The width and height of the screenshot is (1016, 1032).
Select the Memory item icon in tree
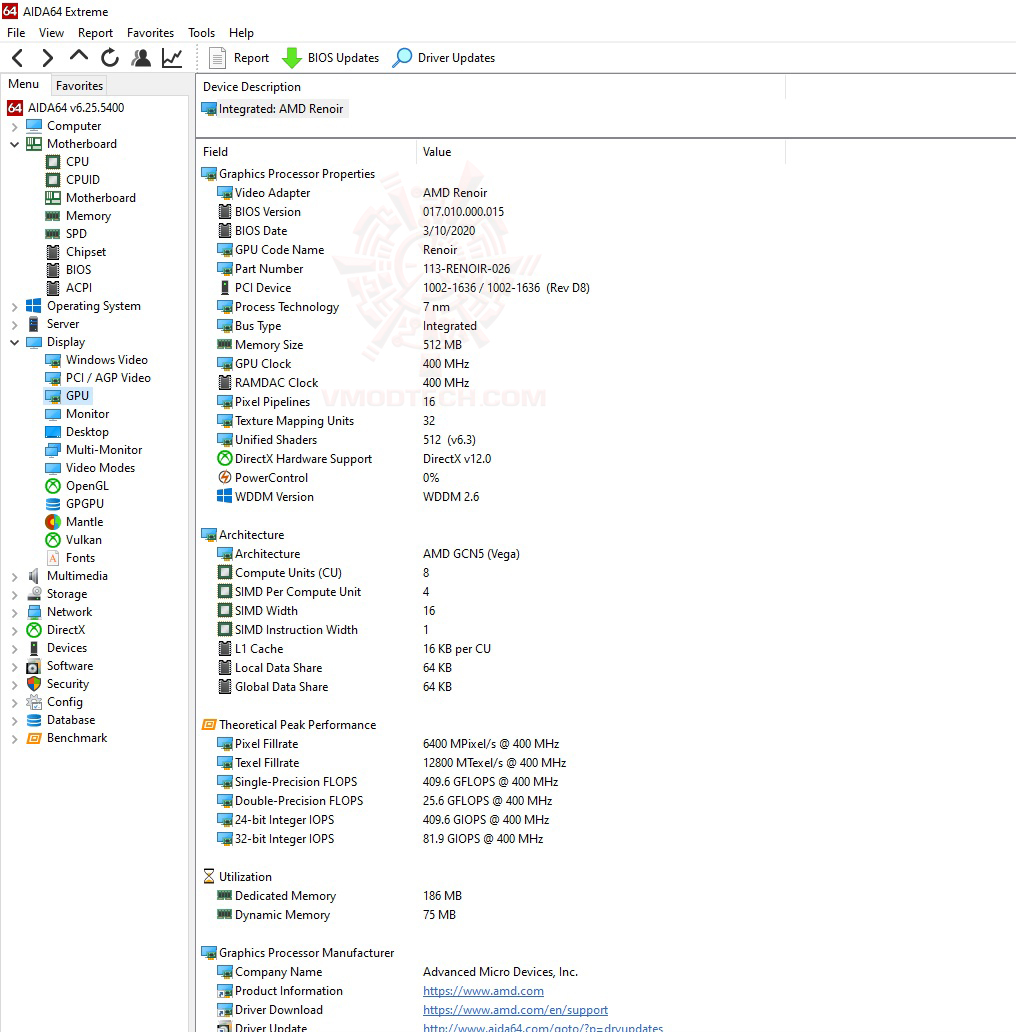click(53, 216)
